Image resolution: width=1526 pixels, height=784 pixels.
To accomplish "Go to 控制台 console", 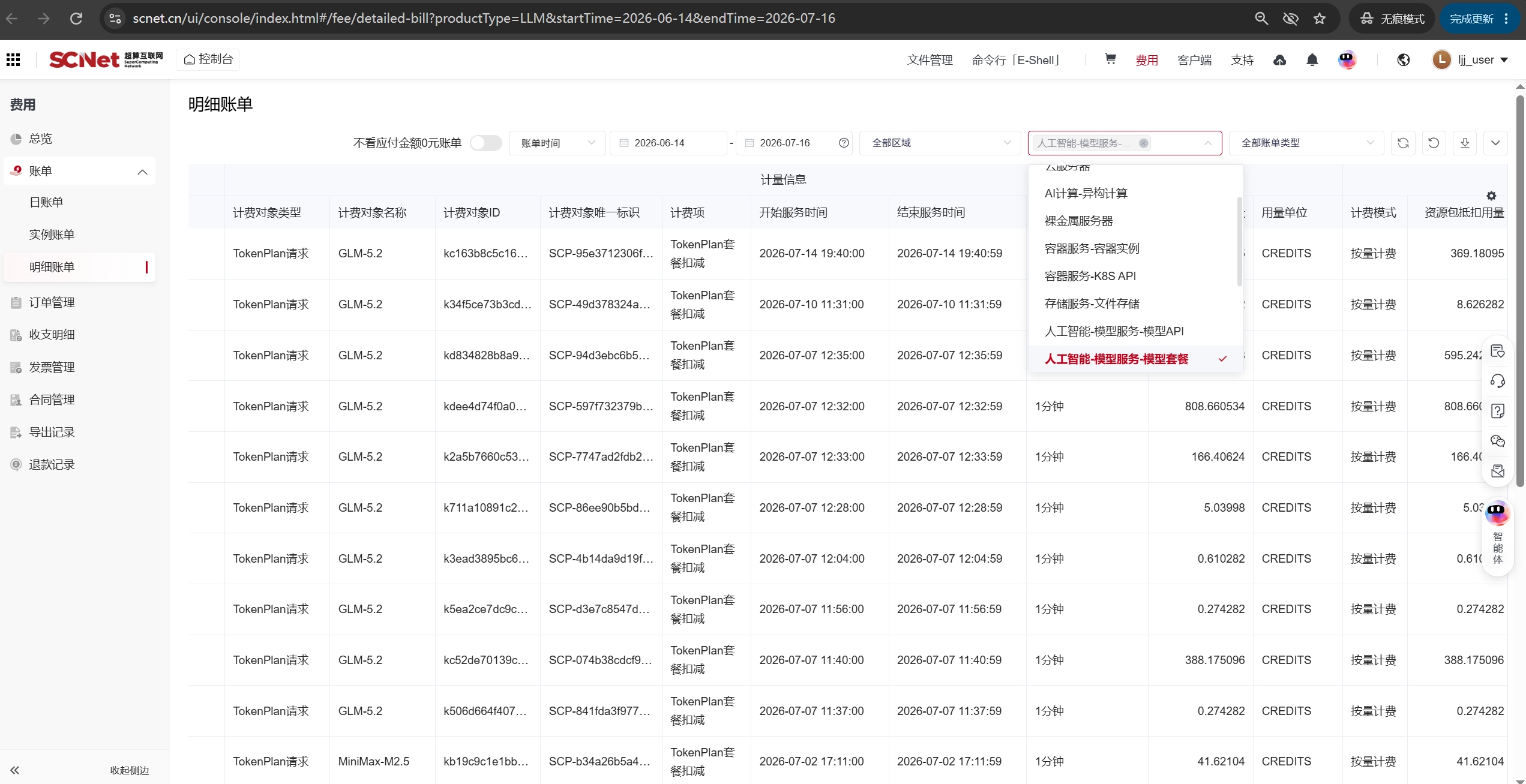I will pos(208,59).
